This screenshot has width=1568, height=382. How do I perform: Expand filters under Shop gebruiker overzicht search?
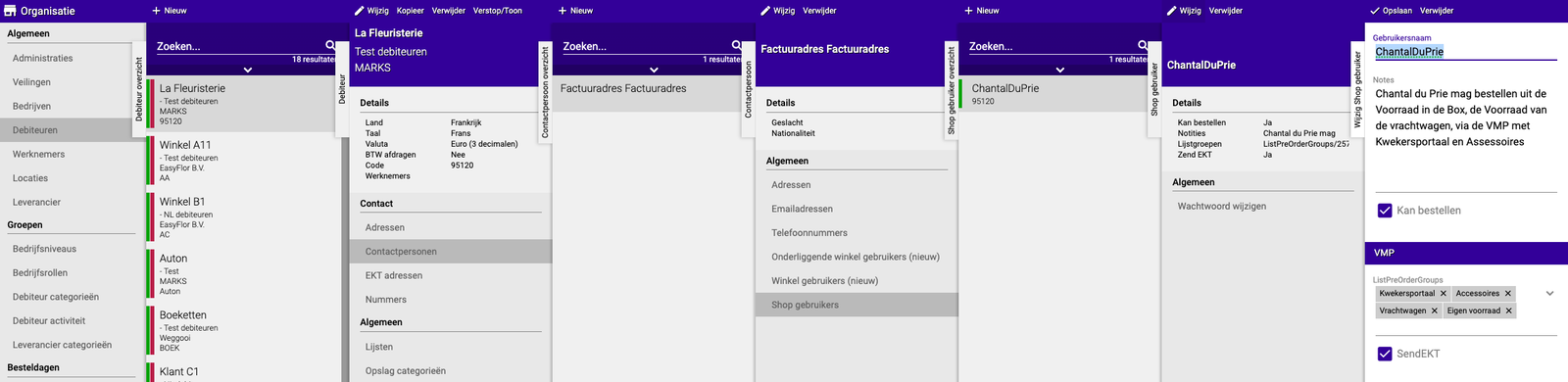click(1059, 70)
